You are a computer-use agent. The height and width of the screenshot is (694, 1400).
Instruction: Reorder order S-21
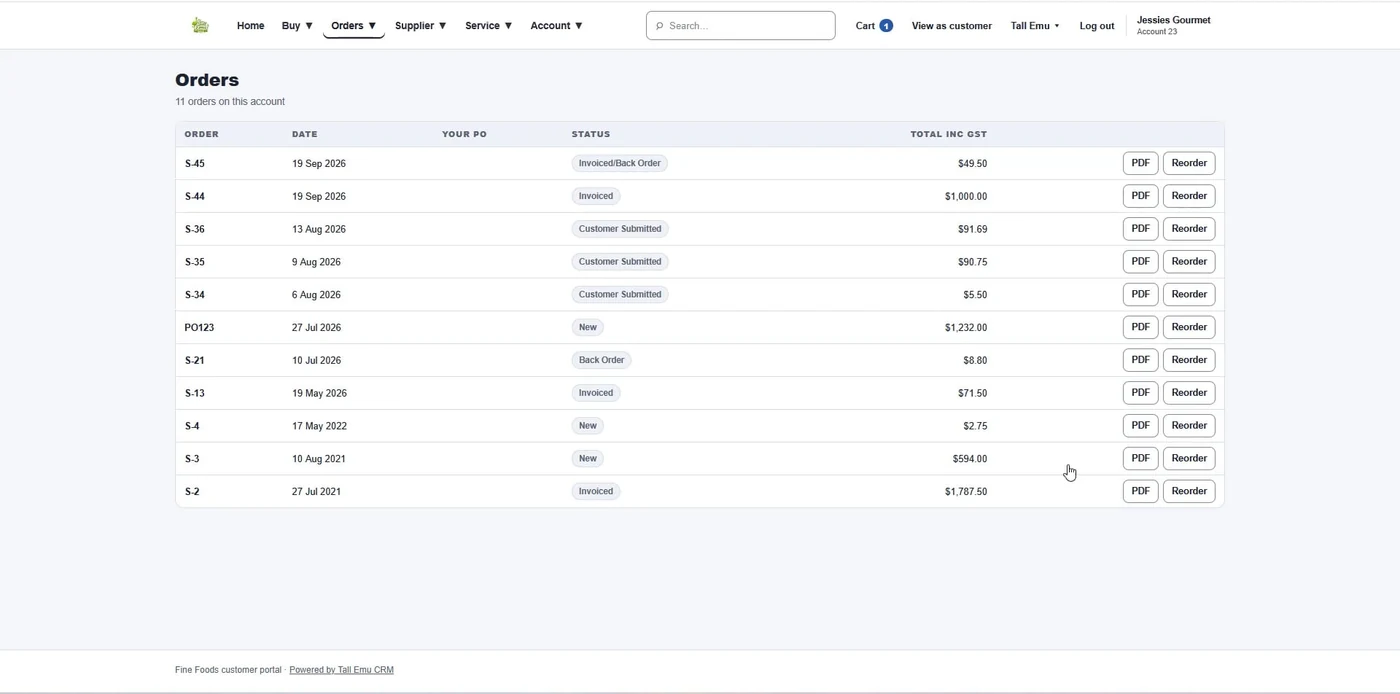tap(1189, 360)
